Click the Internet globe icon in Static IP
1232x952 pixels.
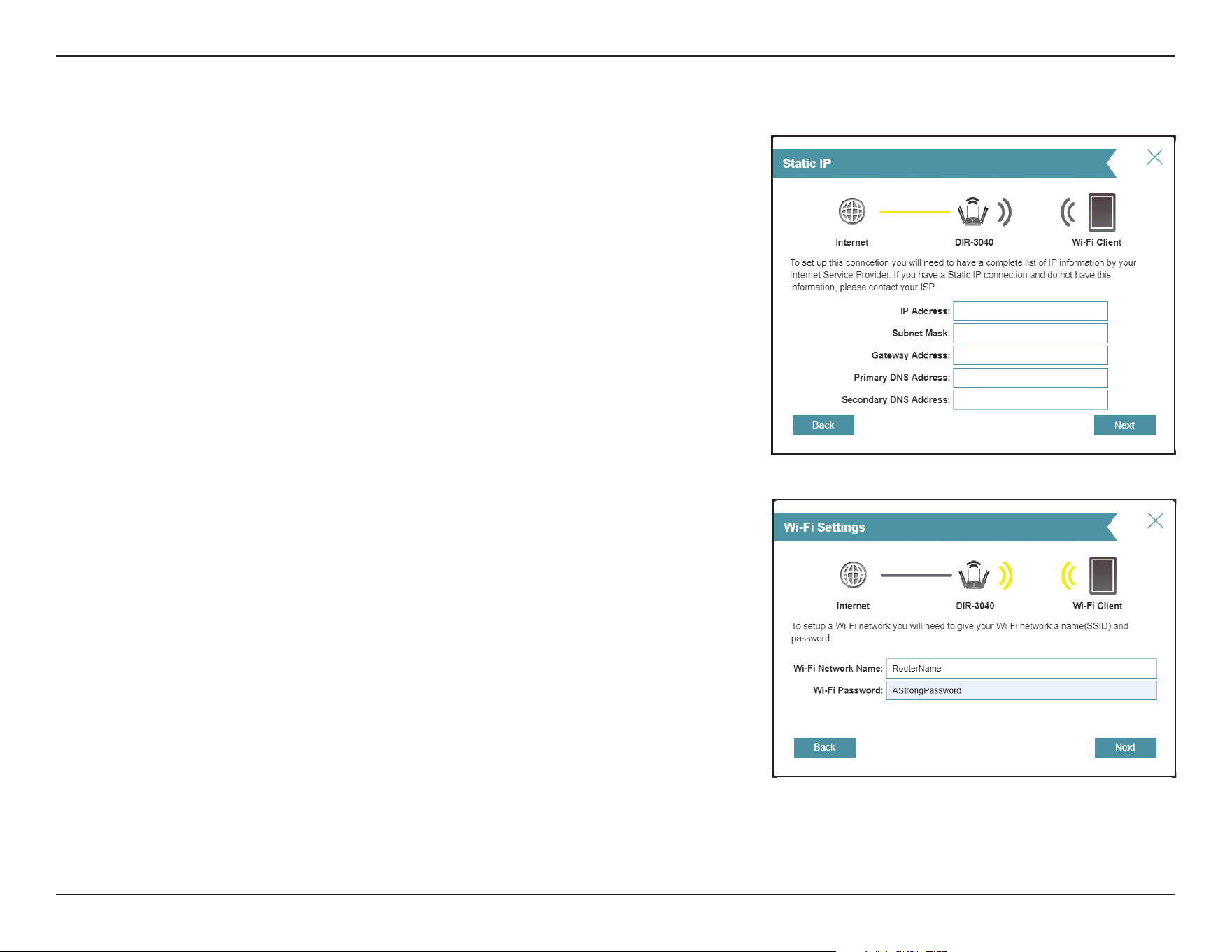click(852, 211)
